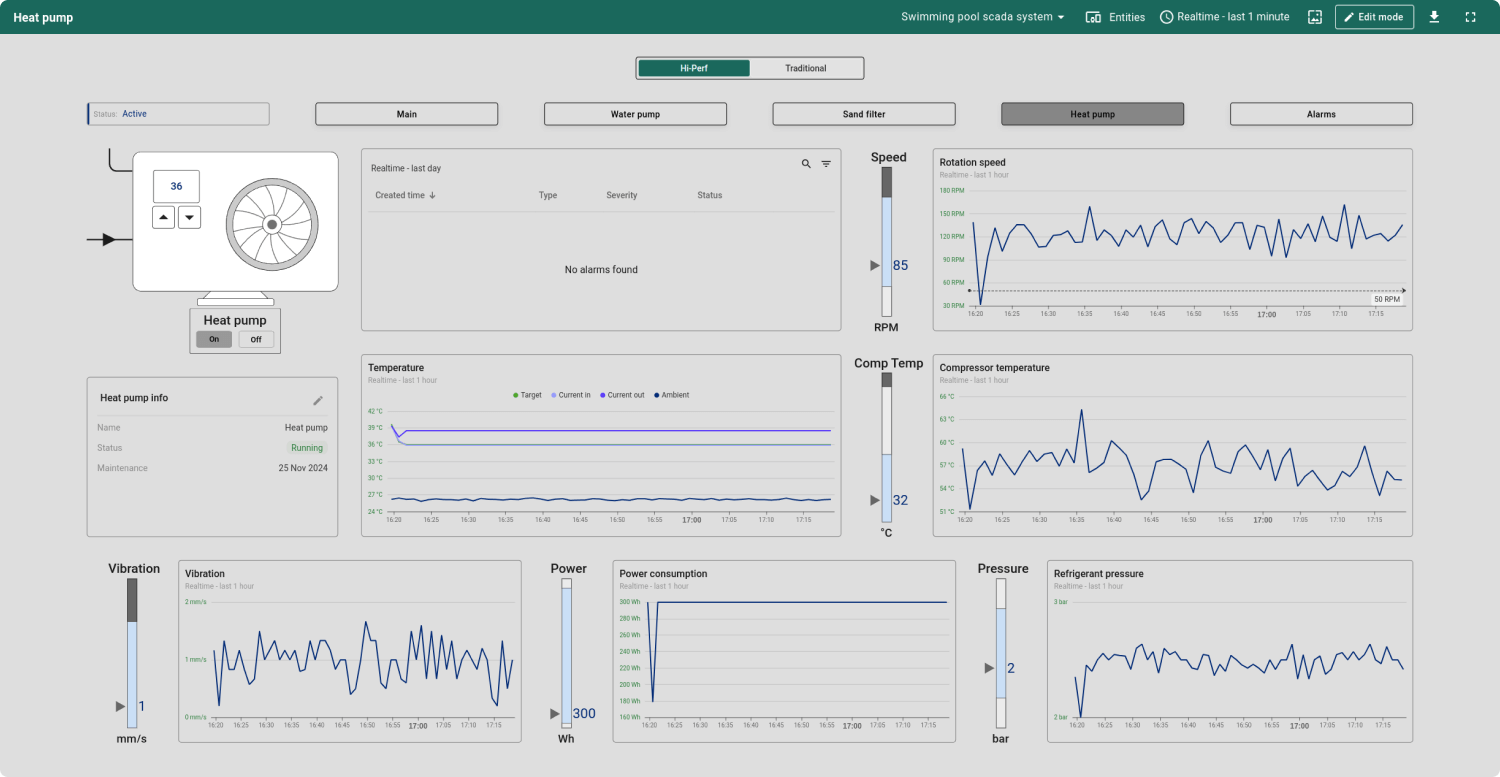Open alarm filter icon
1500x777 pixels.
[x=826, y=164]
